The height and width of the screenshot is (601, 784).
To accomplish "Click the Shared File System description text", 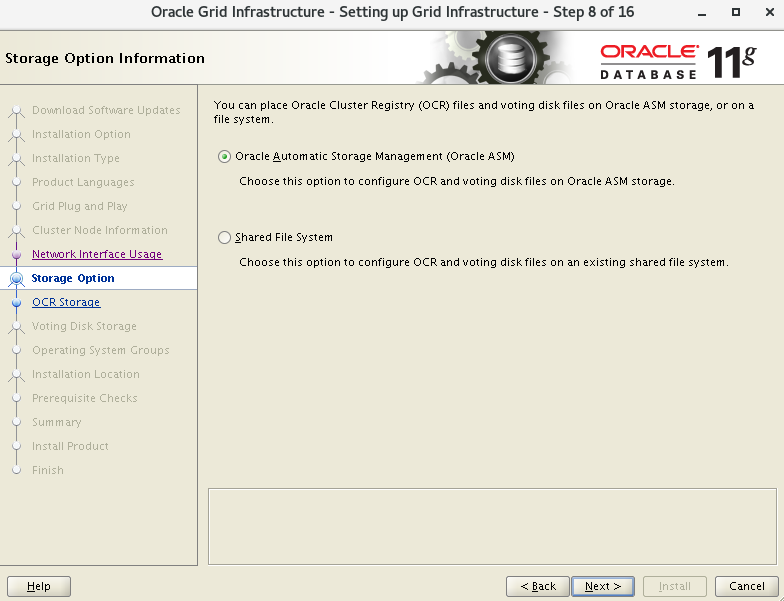I will tap(484, 262).
